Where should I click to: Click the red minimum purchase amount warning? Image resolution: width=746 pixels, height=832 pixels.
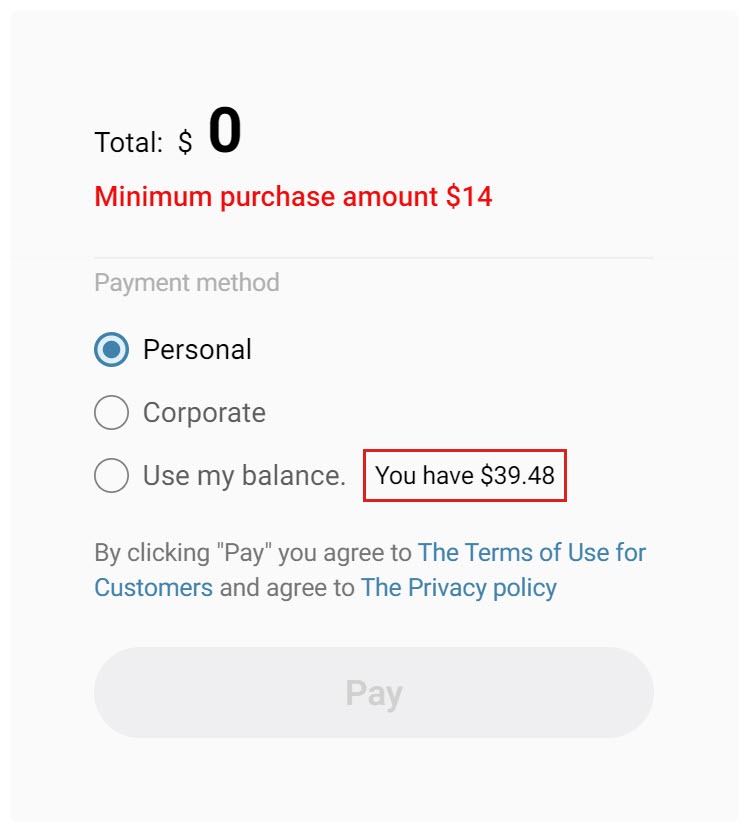click(293, 196)
